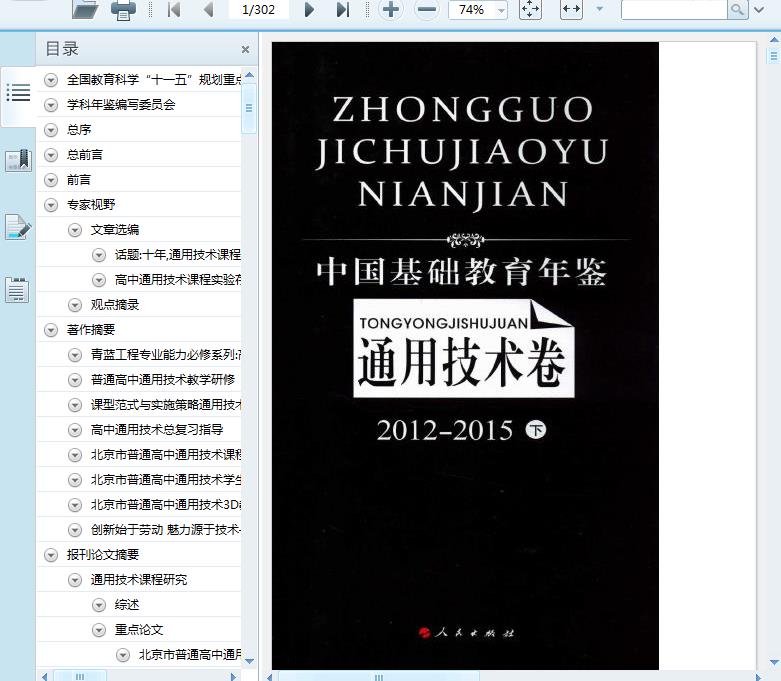
Task: Open 高中通用技术总复习指导 entry
Action: point(157,429)
